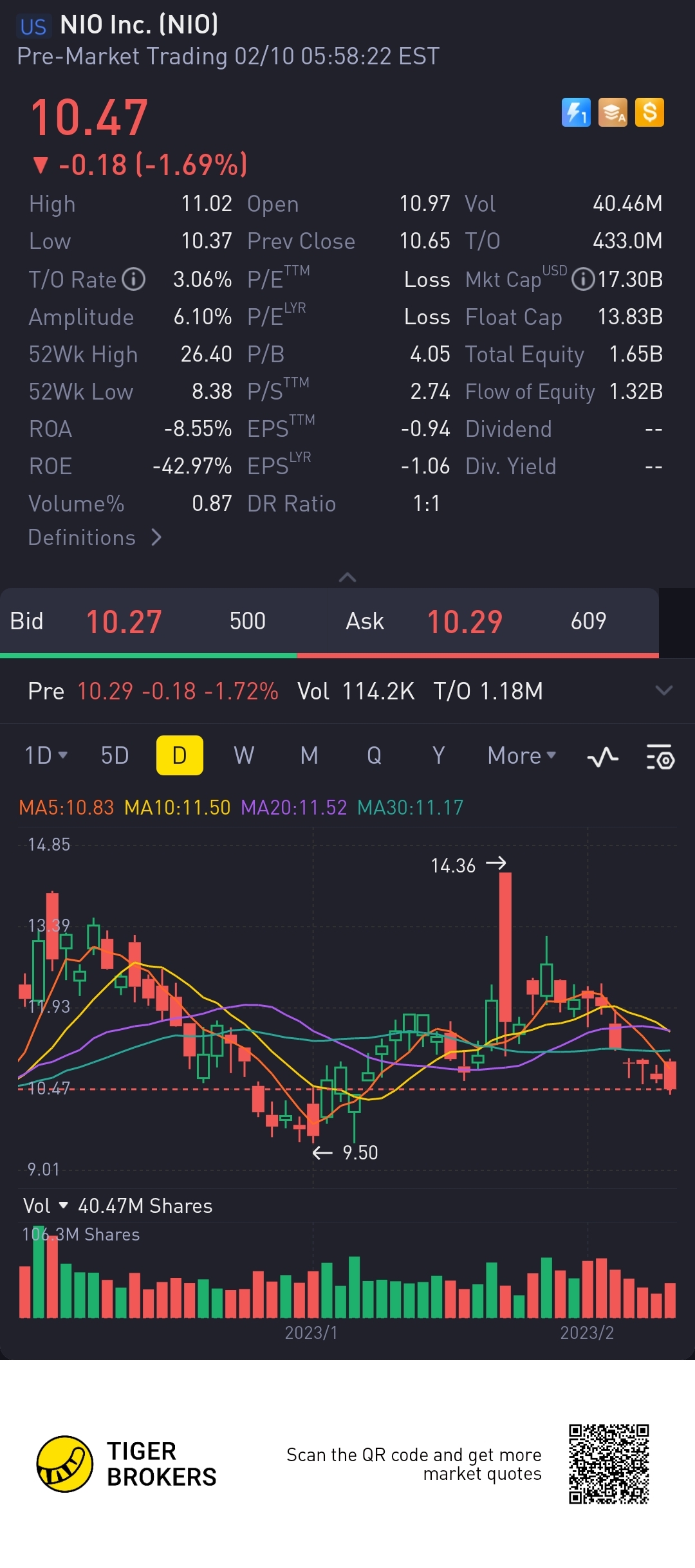The width and height of the screenshot is (695, 1568).
Task: Tap the blue lightning bolt icon
Action: click(576, 113)
